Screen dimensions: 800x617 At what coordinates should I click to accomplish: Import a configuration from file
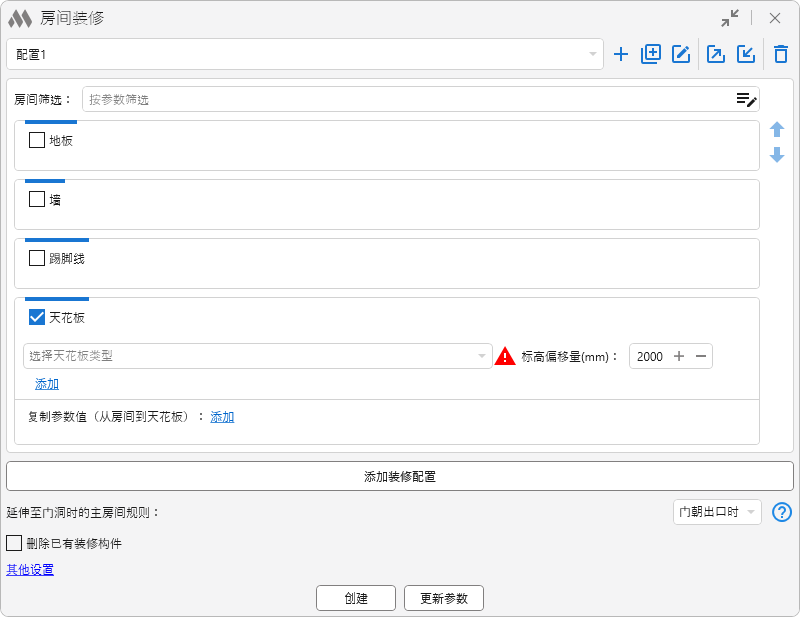click(x=746, y=55)
